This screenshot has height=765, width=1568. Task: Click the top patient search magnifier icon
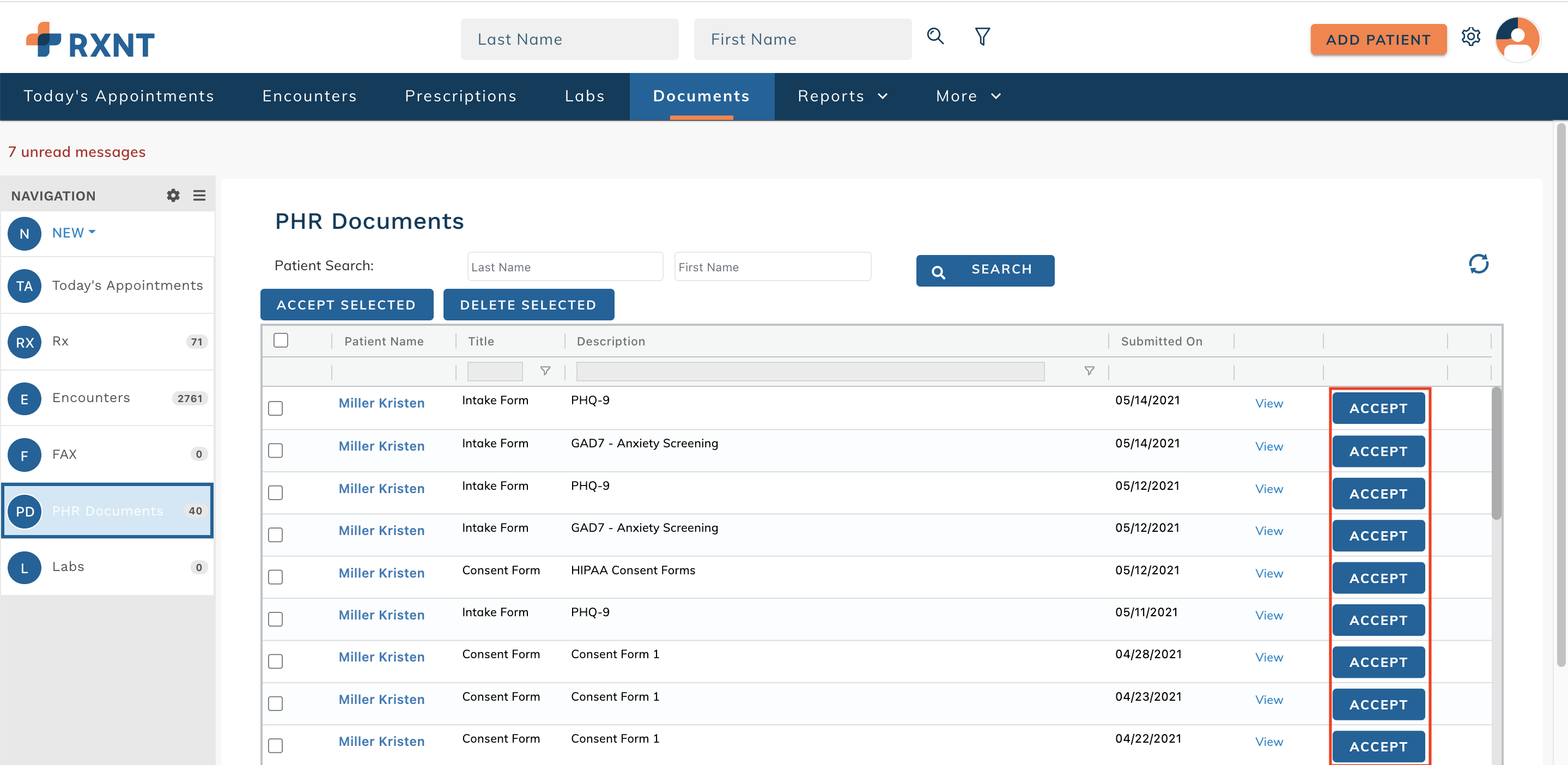click(935, 37)
